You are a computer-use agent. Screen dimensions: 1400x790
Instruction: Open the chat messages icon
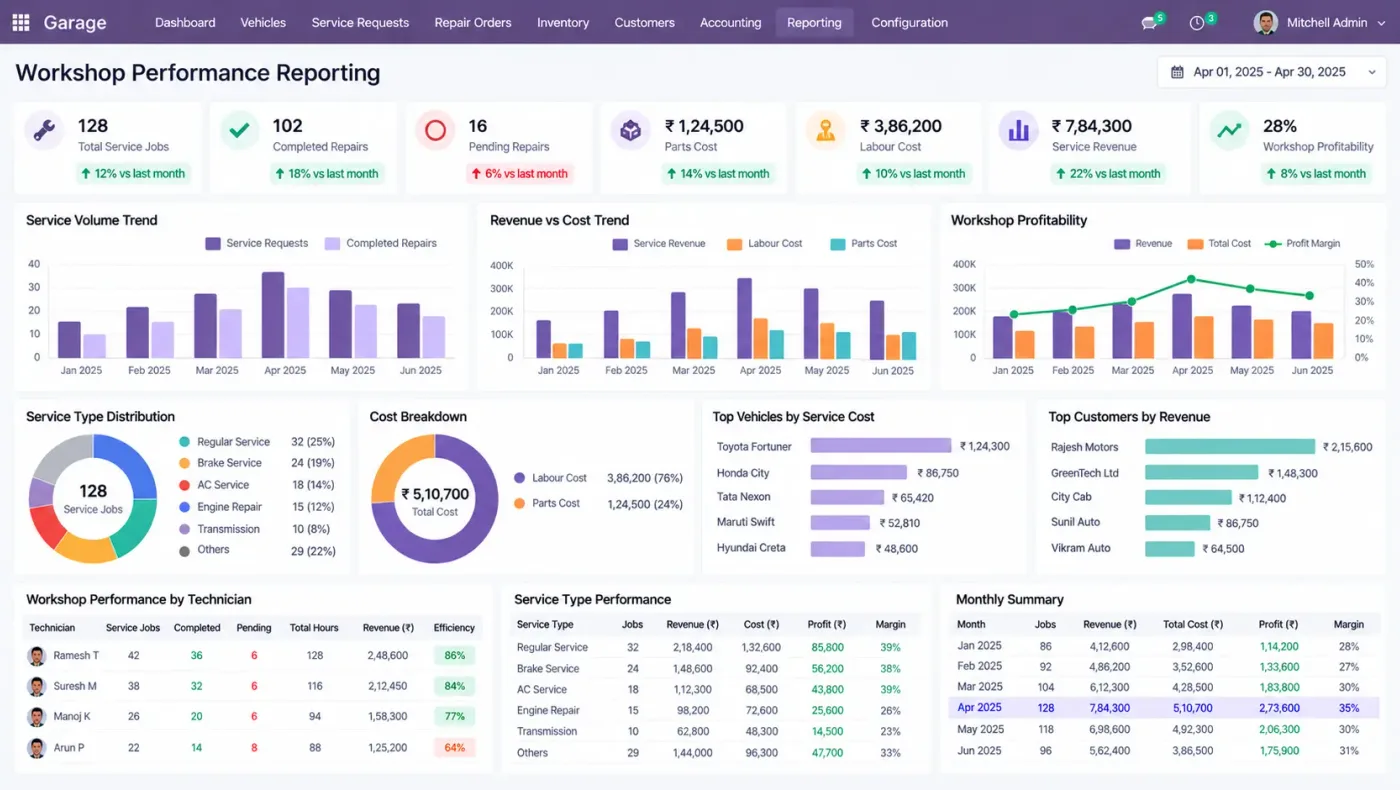click(x=1149, y=23)
